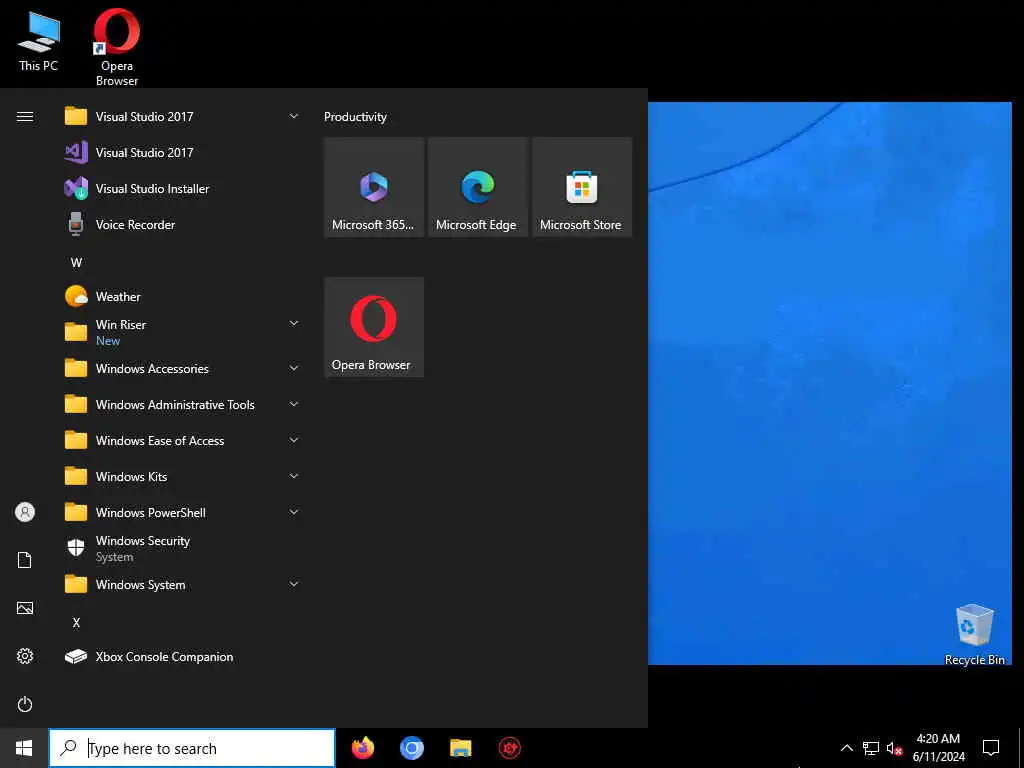
Task: Click the Power button in Start sidebar
Action: (25, 704)
